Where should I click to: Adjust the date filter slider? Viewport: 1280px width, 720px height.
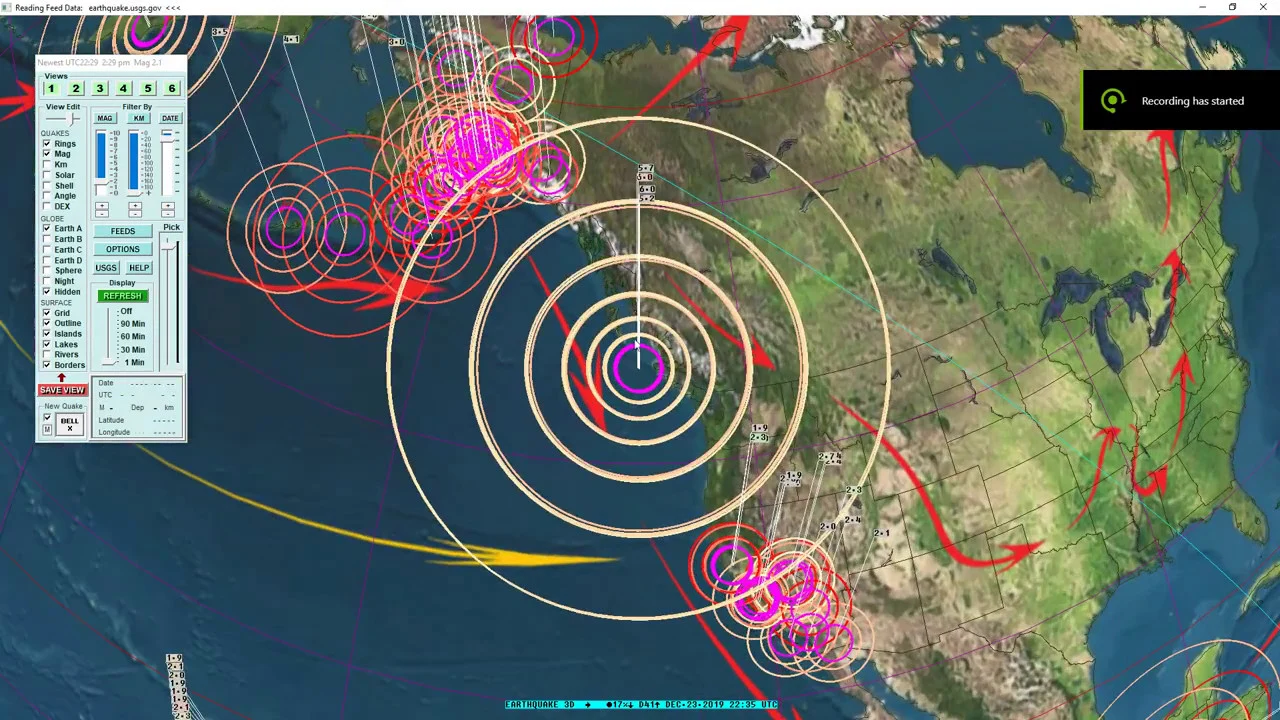coord(168,138)
